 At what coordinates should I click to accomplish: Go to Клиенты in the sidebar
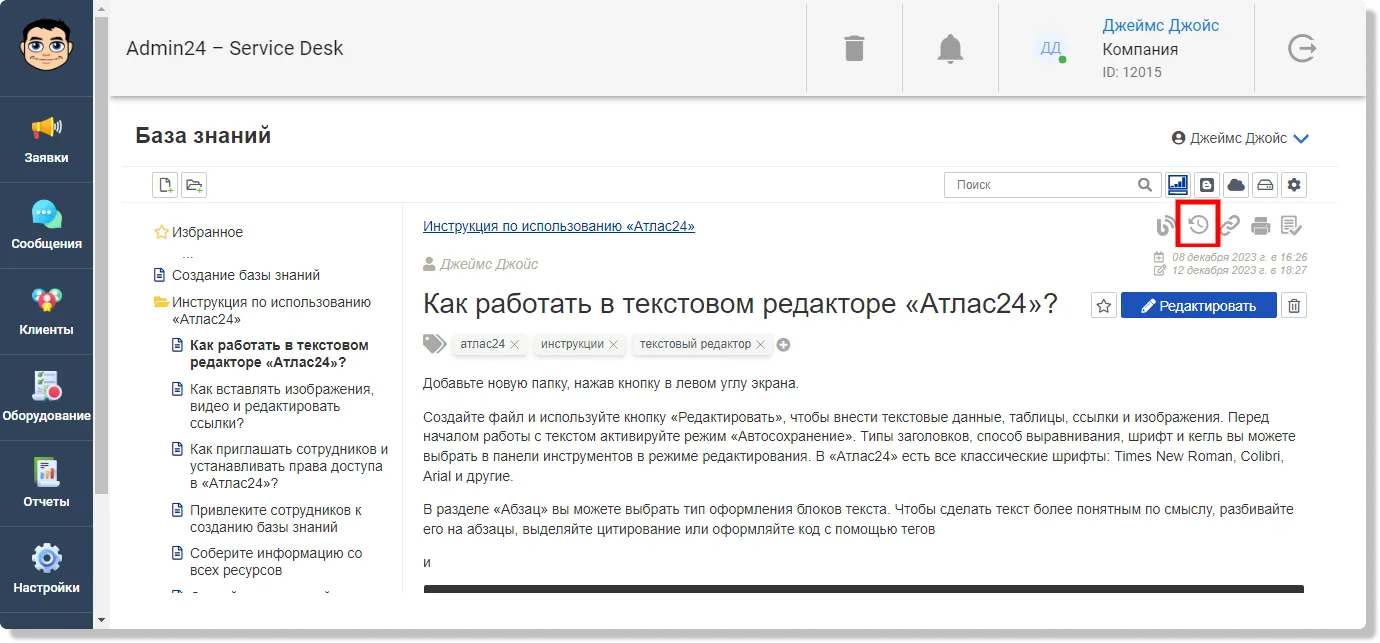click(x=47, y=311)
